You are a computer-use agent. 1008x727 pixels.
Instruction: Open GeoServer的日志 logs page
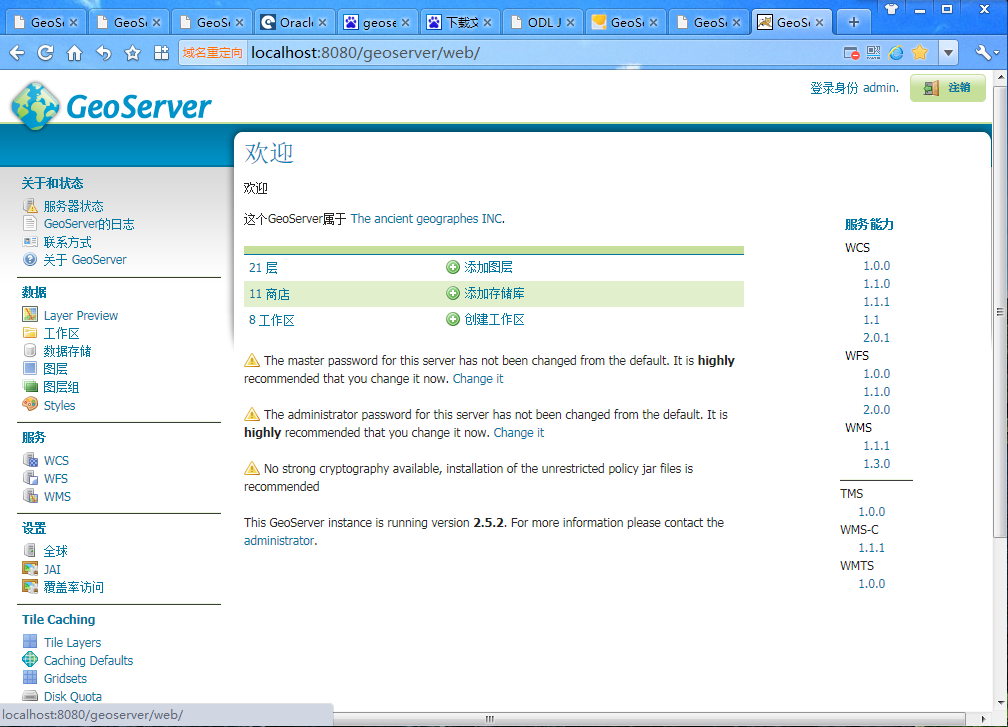(x=89, y=224)
